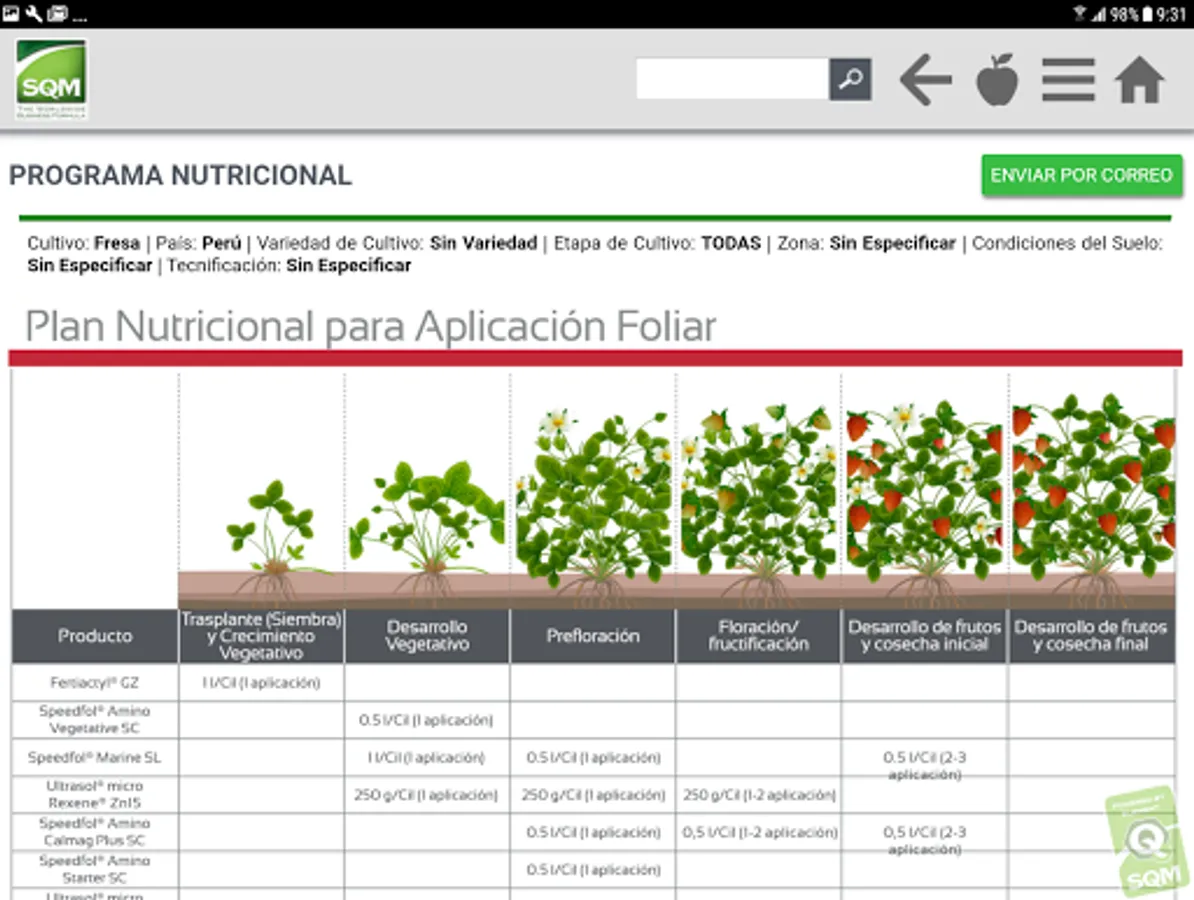
Task: Click the Plan Nutricional para Aplicación Foliar heading
Action: 371,327
